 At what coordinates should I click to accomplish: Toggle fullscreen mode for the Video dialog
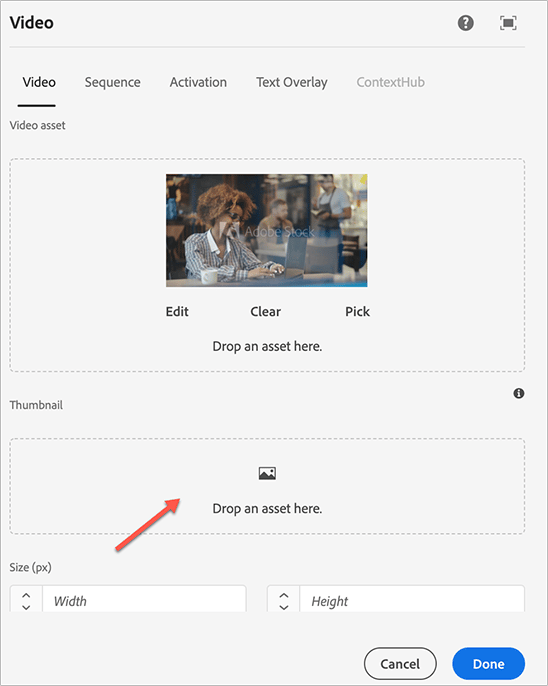[508, 23]
